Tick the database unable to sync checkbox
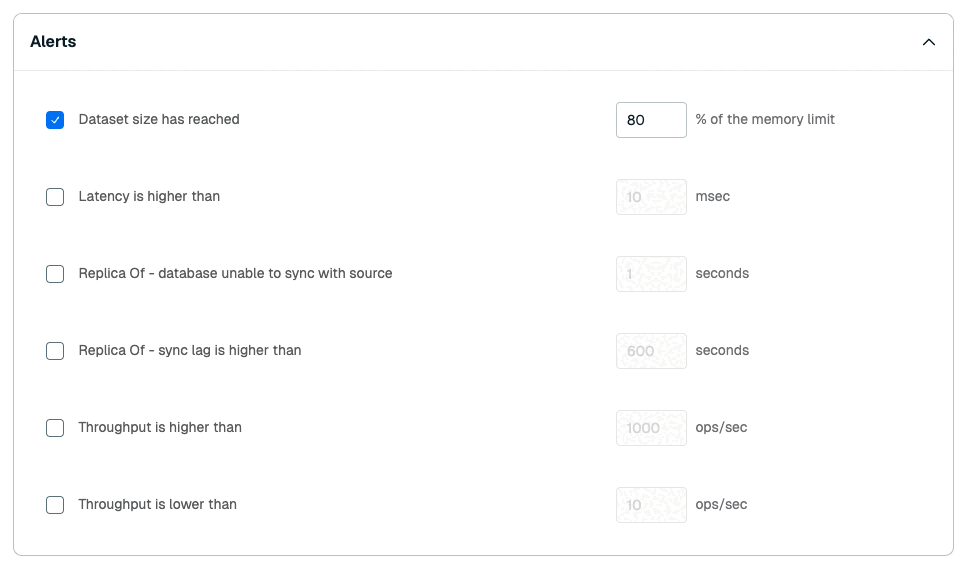Image resolution: width=967 pixels, height=568 pixels. (55, 274)
